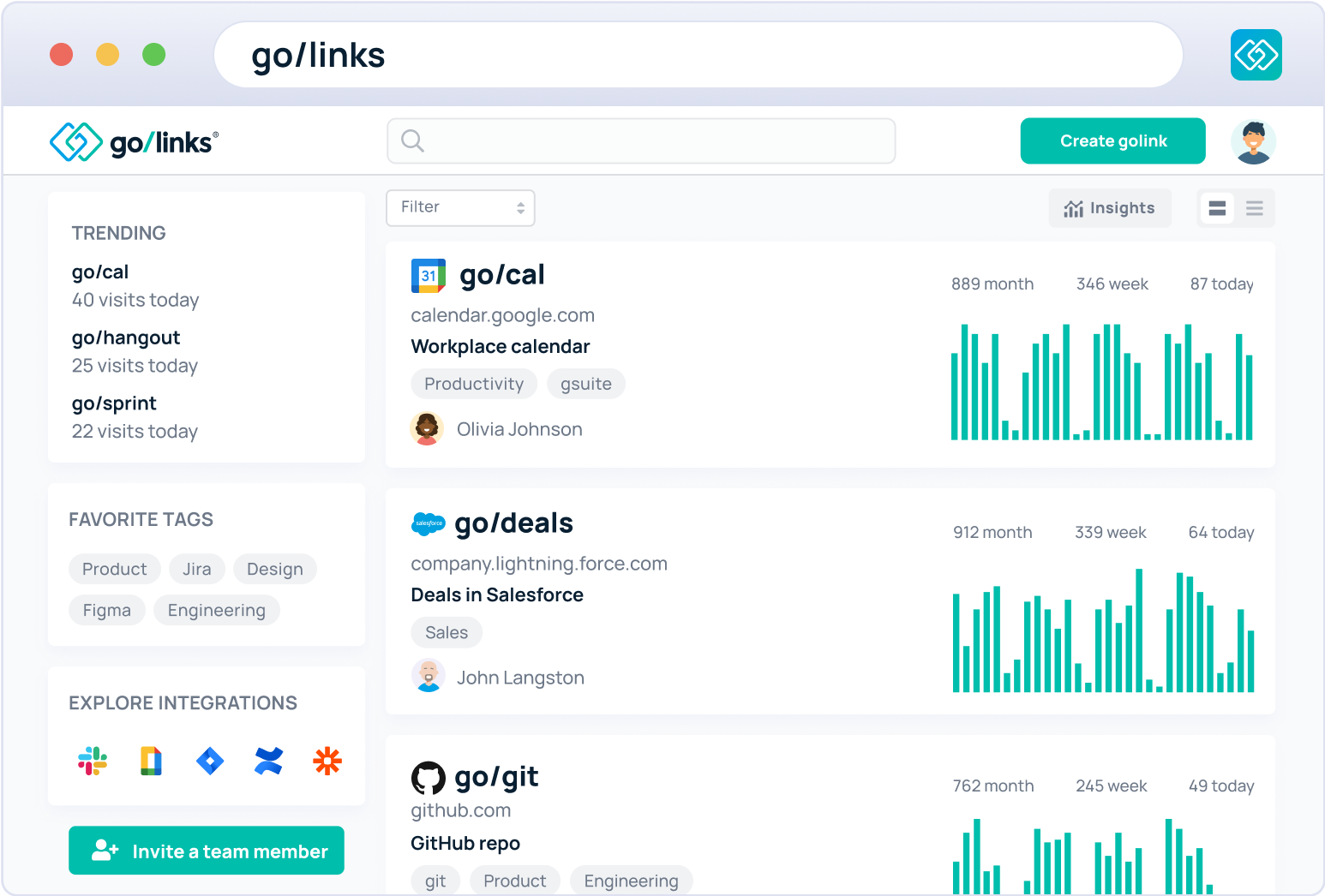Click the go/deals visit activity bar chart
The width and height of the screenshot is (1325, 896).
(1104, 634)
